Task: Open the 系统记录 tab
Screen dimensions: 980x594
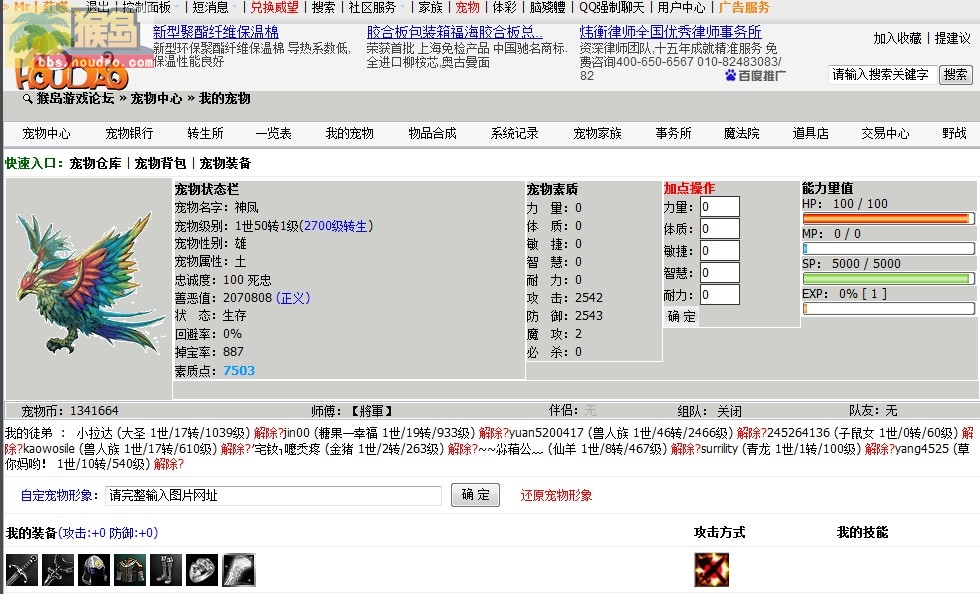Action: point(514,133)
